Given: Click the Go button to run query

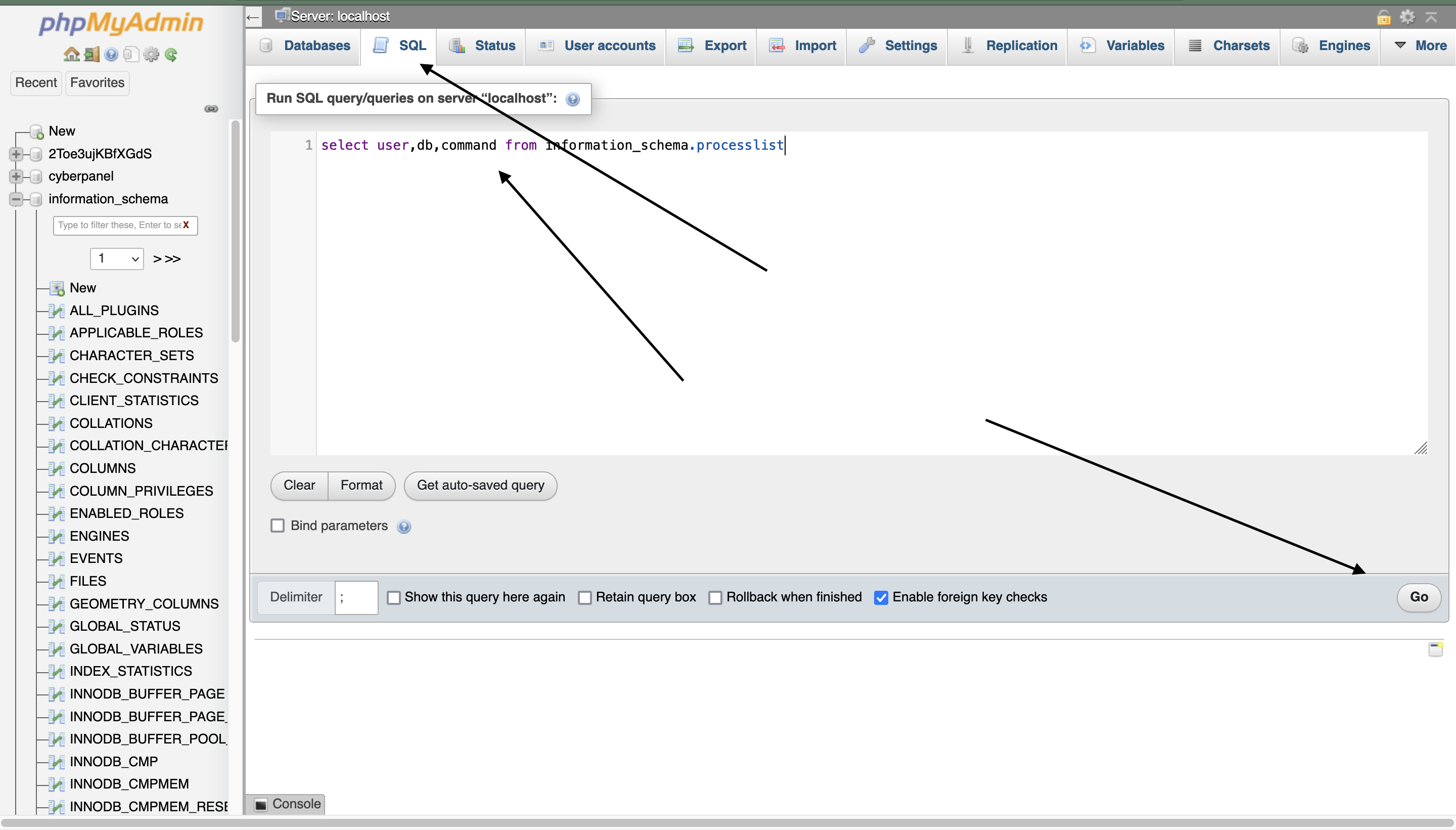Looking at the screenshot, I should [1419, 597].
